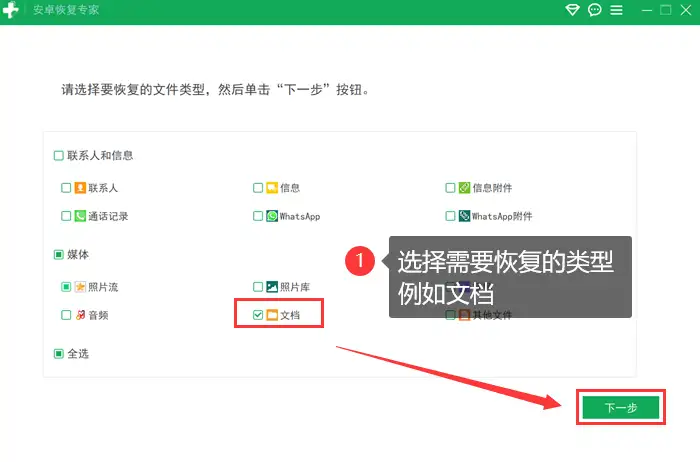Check the 信息附件 checkbox
This screenshot has width=700, height=462.
450,188
